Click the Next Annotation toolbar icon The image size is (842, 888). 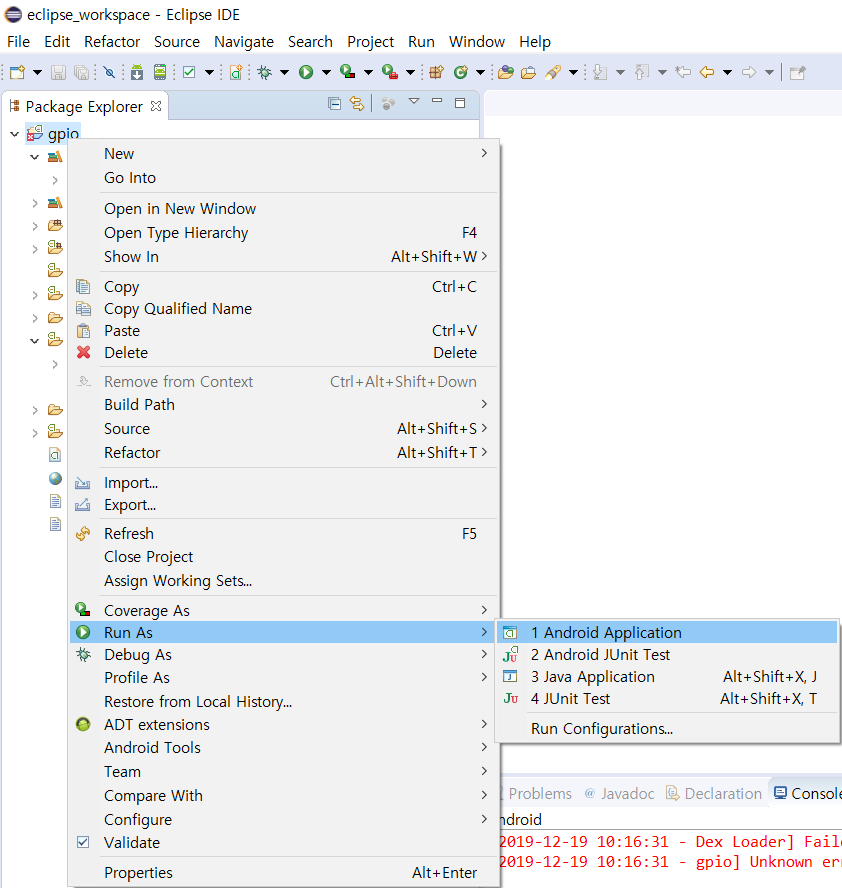tap(600, 72)
